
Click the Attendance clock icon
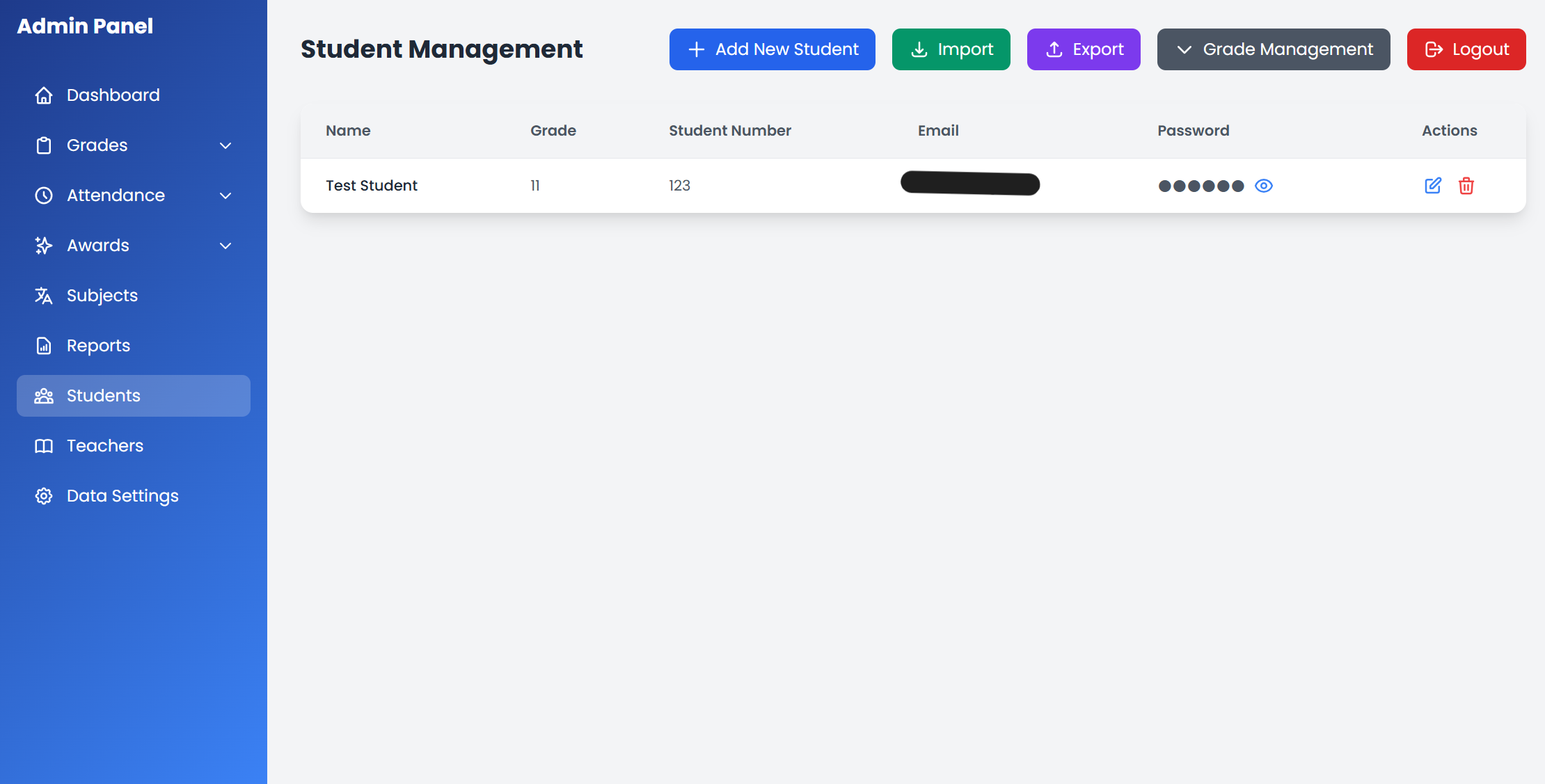[44, 195]
